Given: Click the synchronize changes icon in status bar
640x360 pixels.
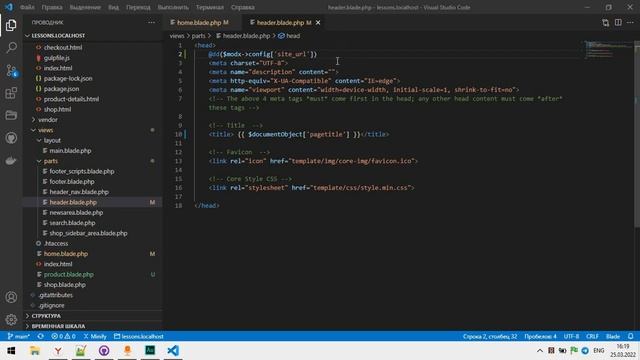Looking at the screenshot, I should tap(40, 336).
